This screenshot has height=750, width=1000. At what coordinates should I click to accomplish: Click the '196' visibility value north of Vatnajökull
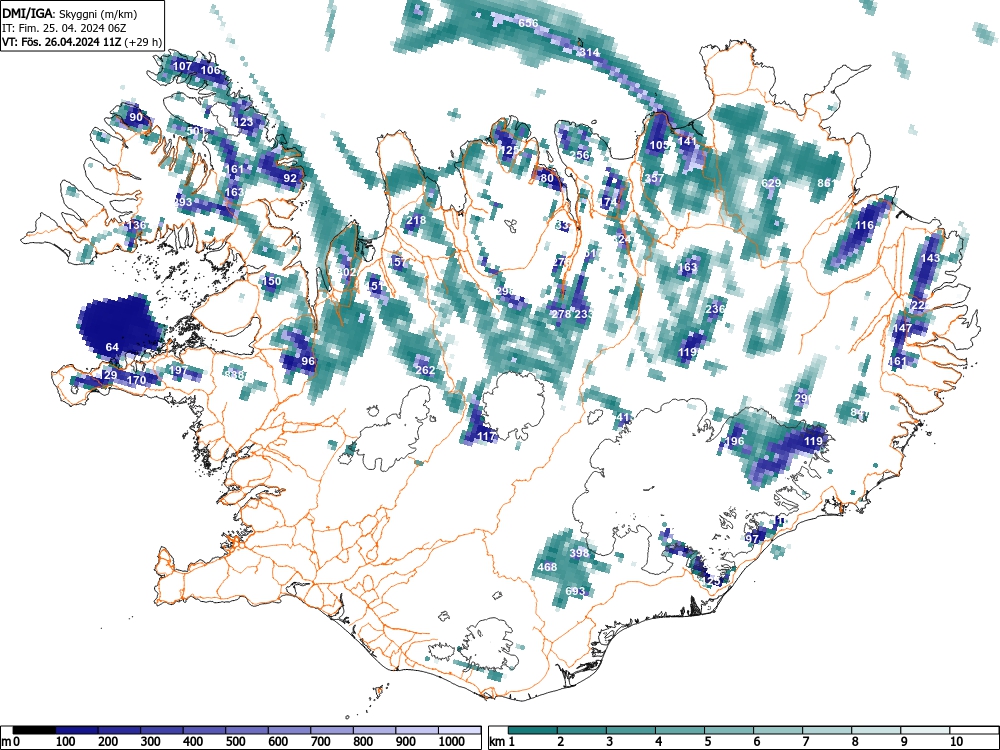[735, 441]
